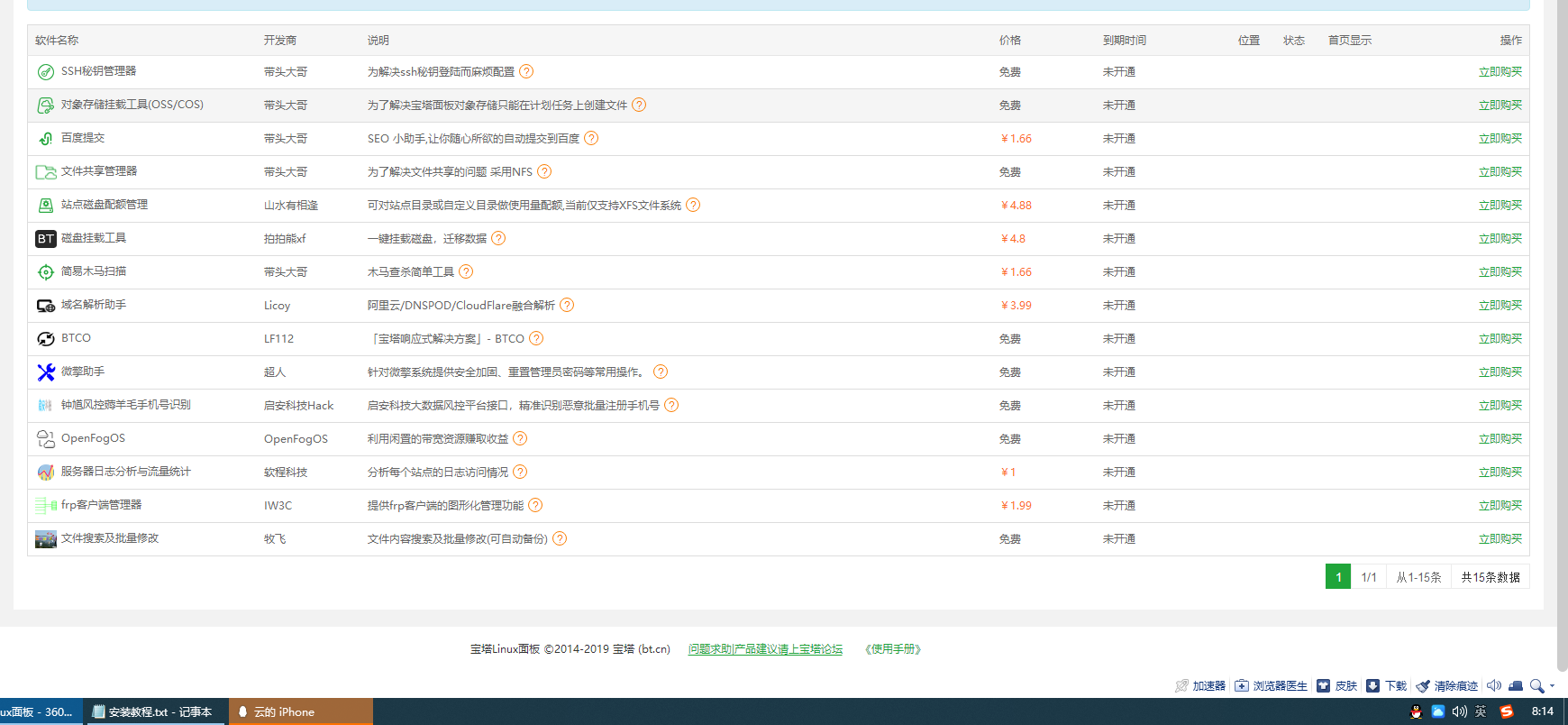Viewport: 1568px width, 725px height.
Task: Open the 宝塔论坛 feedback link
Action: click(765, 649)
